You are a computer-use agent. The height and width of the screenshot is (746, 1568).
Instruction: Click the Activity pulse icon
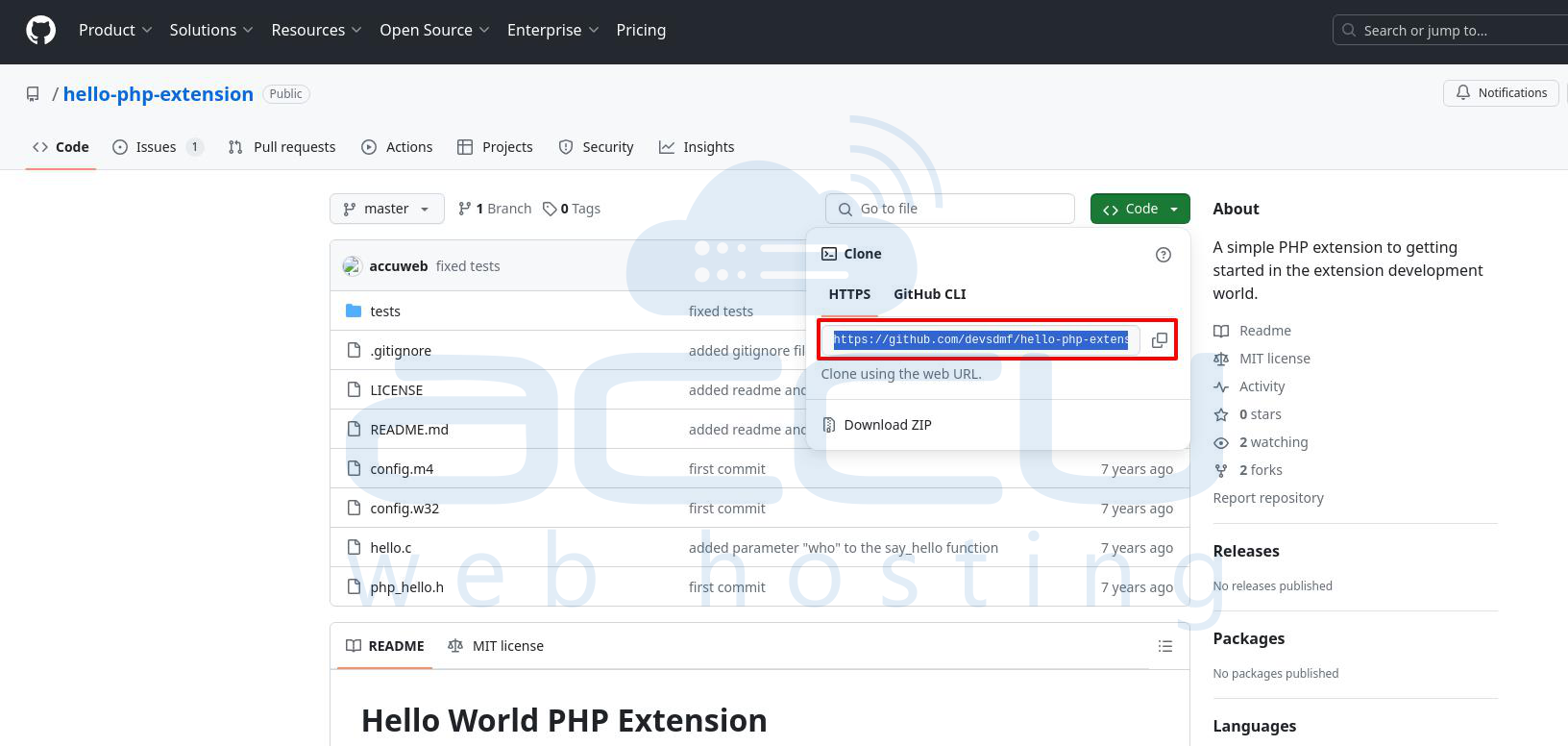point(1221,387)
